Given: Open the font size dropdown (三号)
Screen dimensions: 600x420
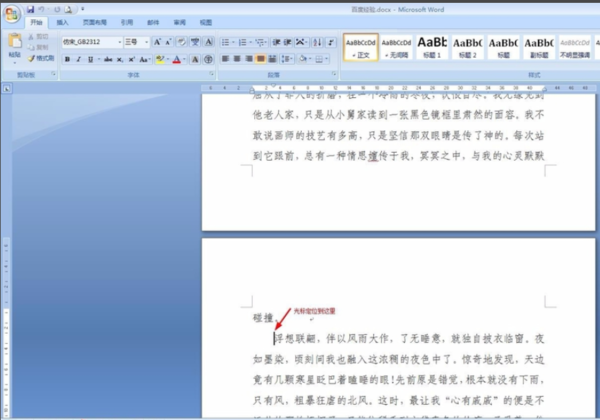Looking at the screenshot, I should pyautogui.click(x=147, y=42).
